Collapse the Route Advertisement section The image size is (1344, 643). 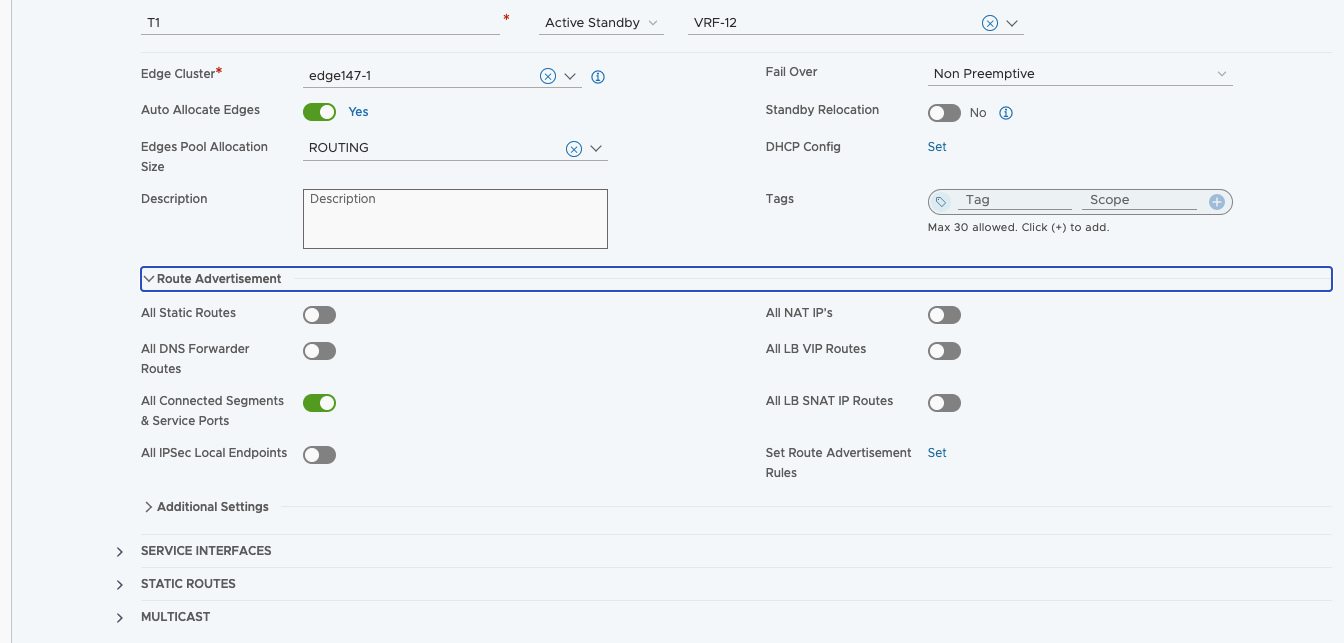pyautogui.click(x=218, y=279)
